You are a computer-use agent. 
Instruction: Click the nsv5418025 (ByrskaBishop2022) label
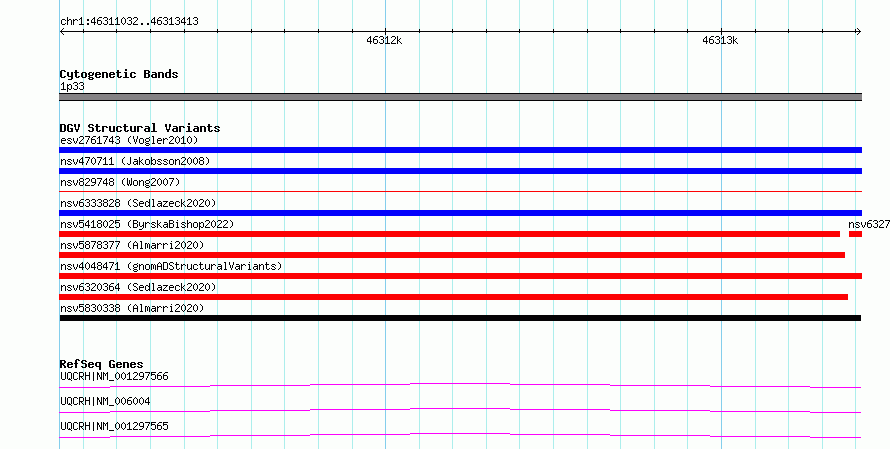point(147,224)
